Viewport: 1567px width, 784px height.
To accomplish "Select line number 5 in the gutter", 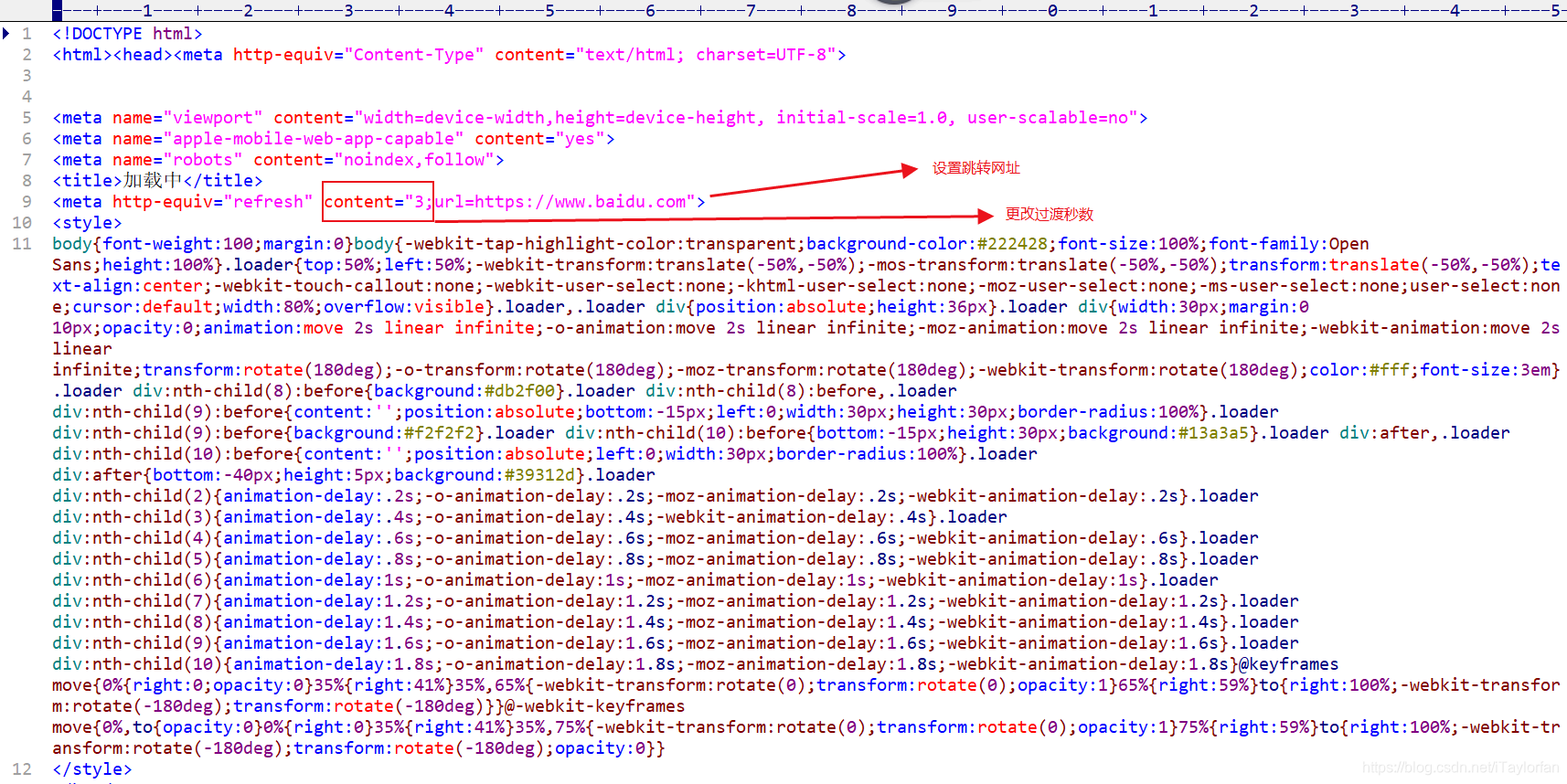I will pos(27,118).
